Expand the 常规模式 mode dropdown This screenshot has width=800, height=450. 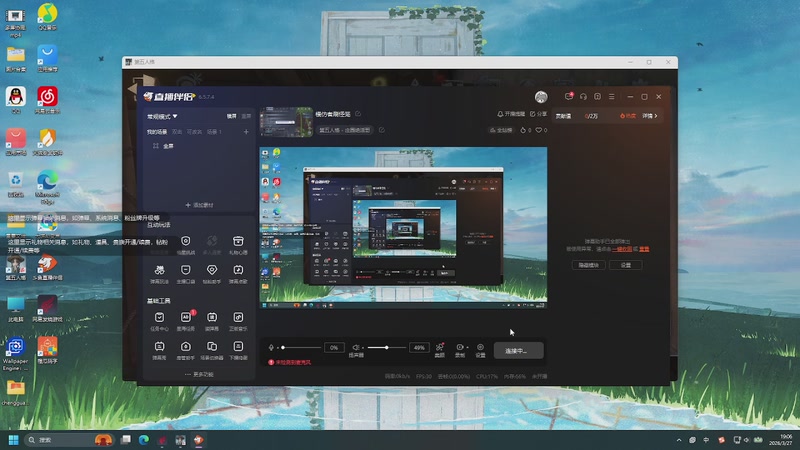(162, 117)
